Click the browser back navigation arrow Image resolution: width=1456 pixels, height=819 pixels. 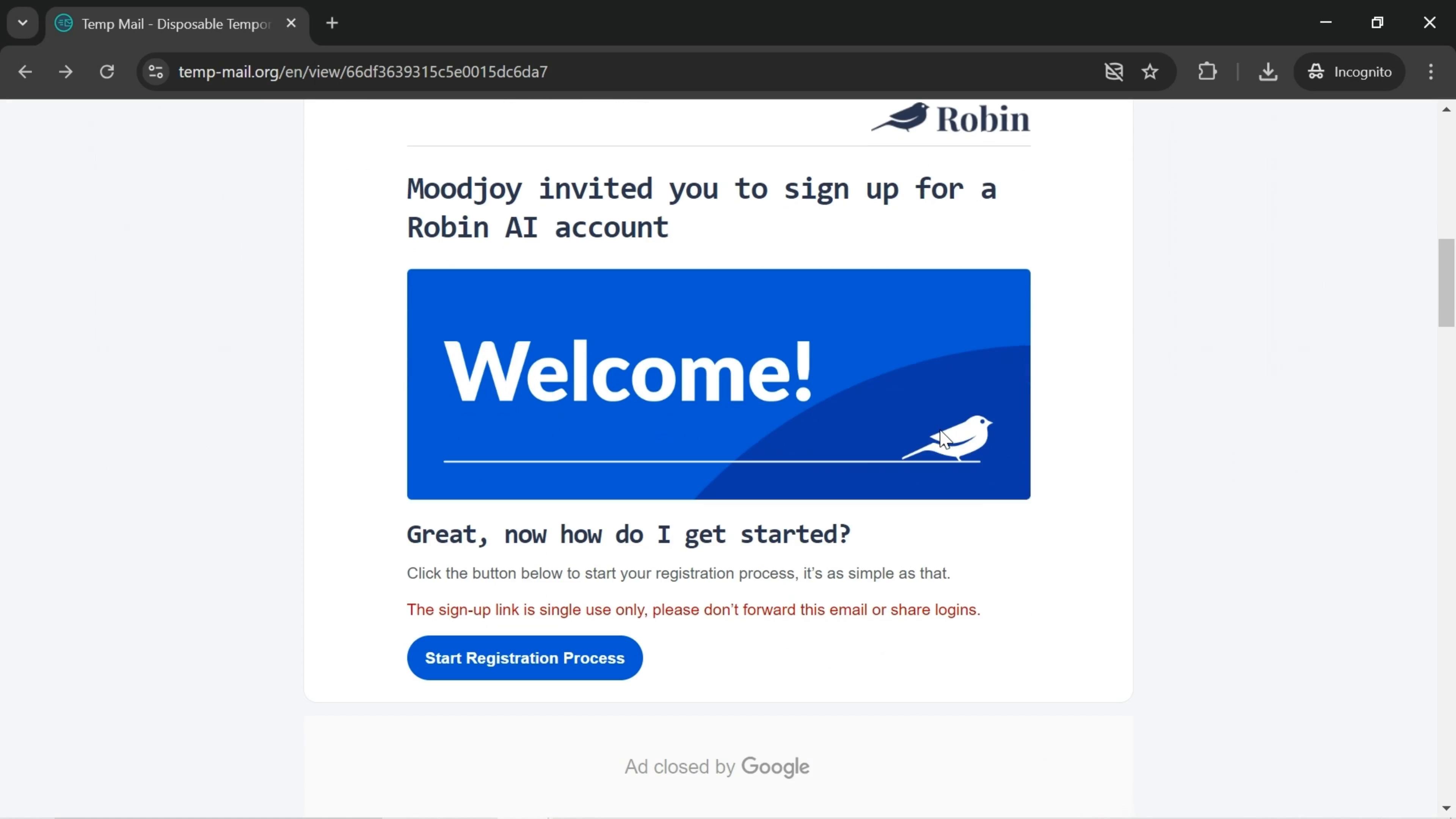tap(25, 71)
